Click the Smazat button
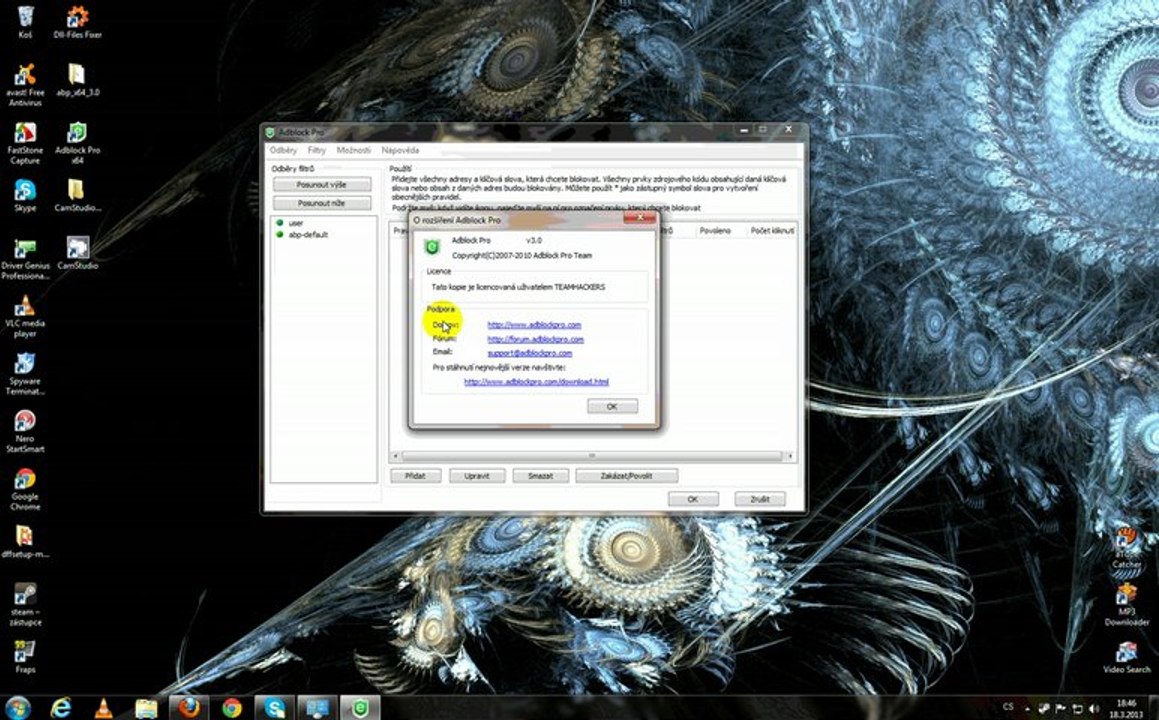Viewport: 1159px width, 720px height. coord(540,476)
